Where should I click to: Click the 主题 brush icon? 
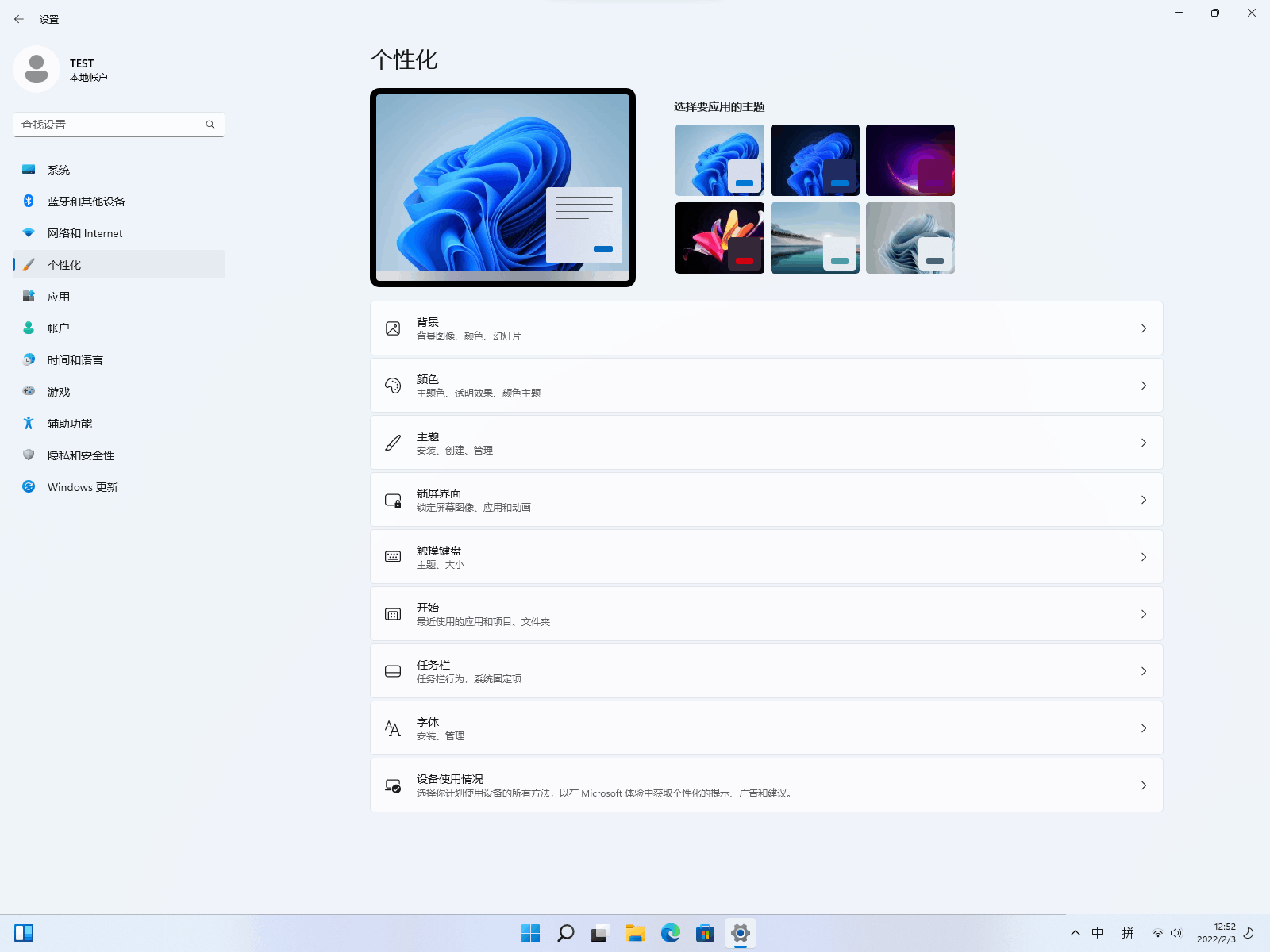click(393, 443)
